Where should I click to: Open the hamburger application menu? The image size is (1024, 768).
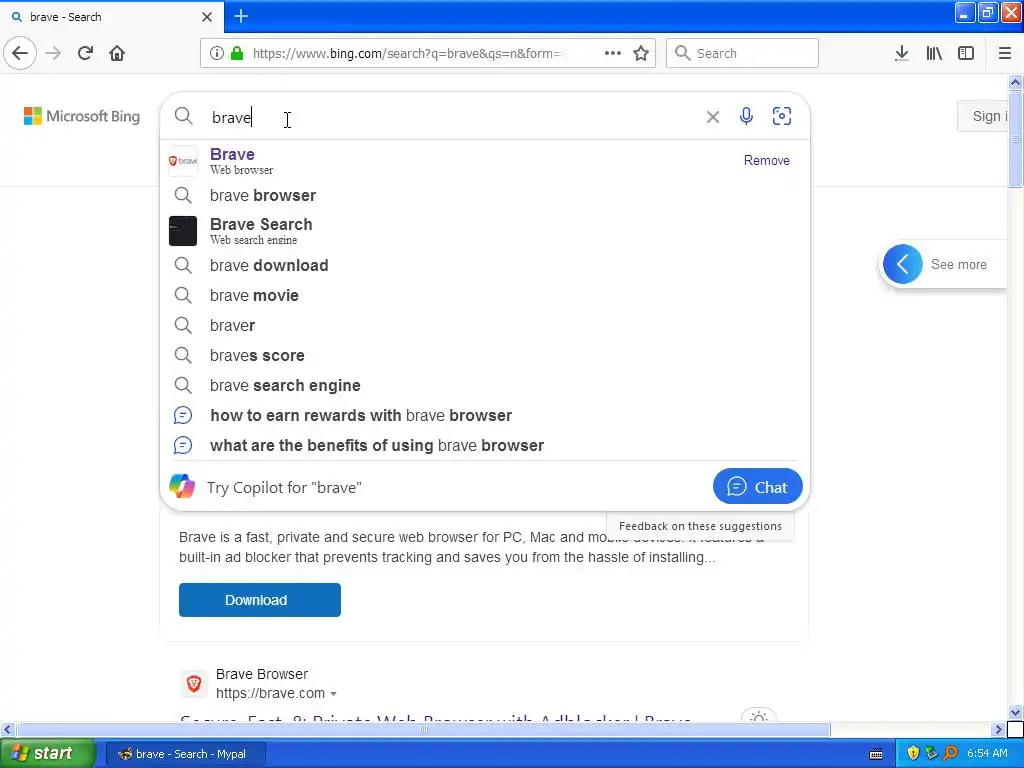pyautogui.click(x=1004, y=53)
